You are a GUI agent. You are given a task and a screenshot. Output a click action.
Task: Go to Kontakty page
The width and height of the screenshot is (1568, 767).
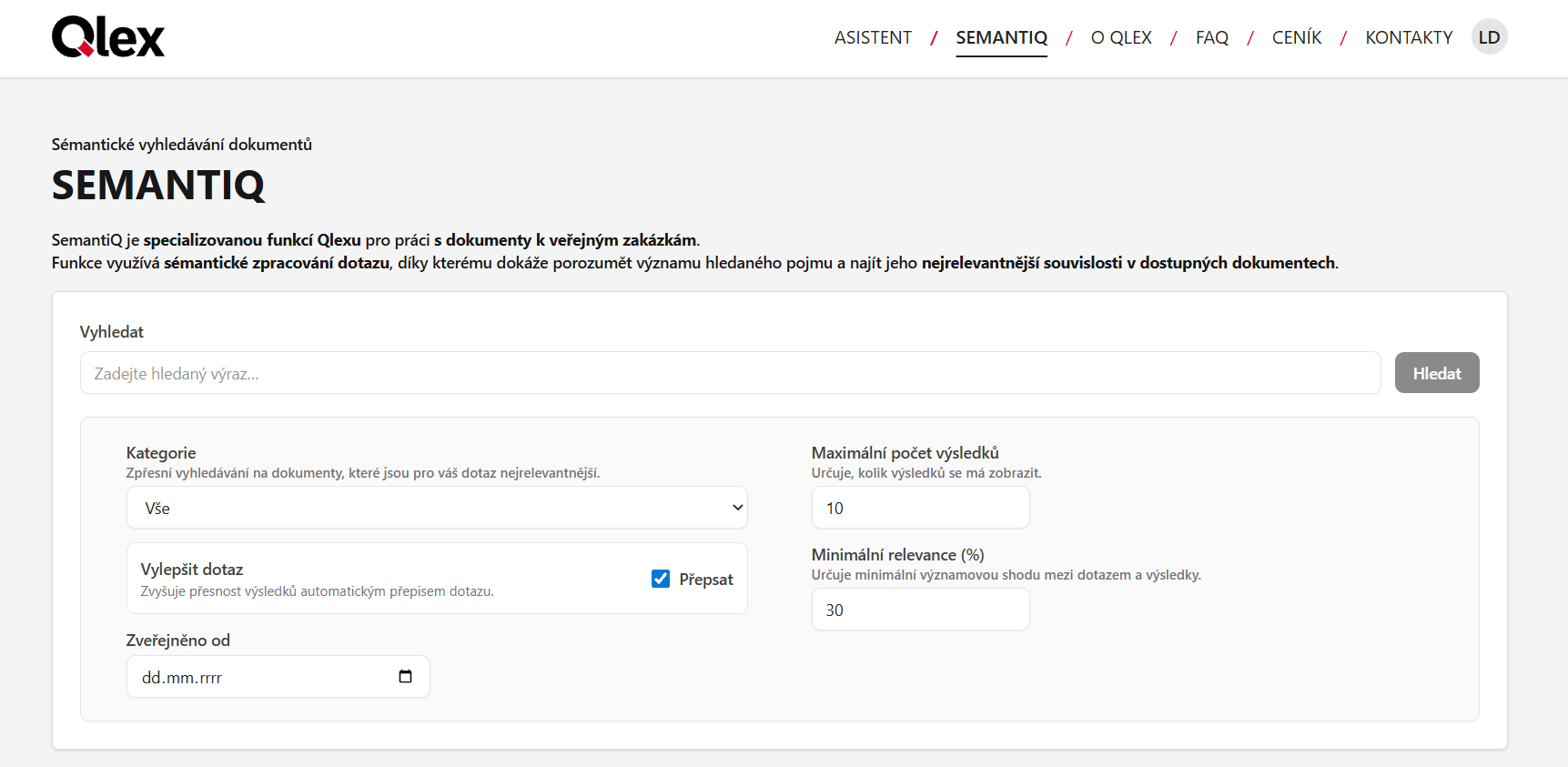[1408, 37]
